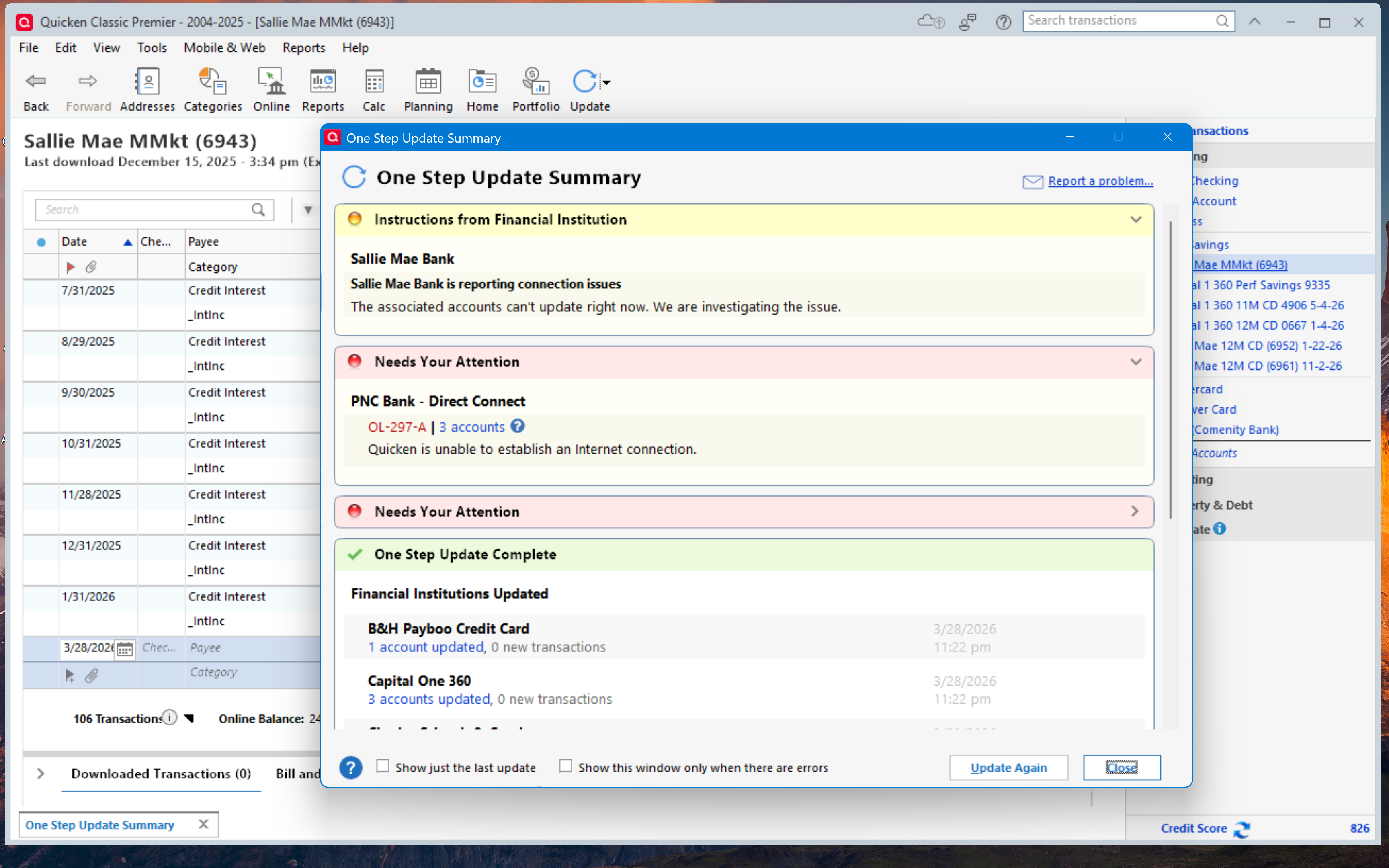Check Show this window only when errors
The image size is (1389, 868).
pos(565,766)
